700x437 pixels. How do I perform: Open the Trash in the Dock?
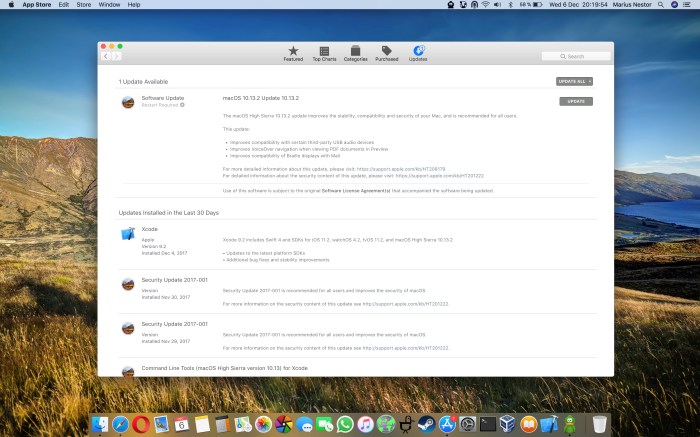tap(600, 424)
